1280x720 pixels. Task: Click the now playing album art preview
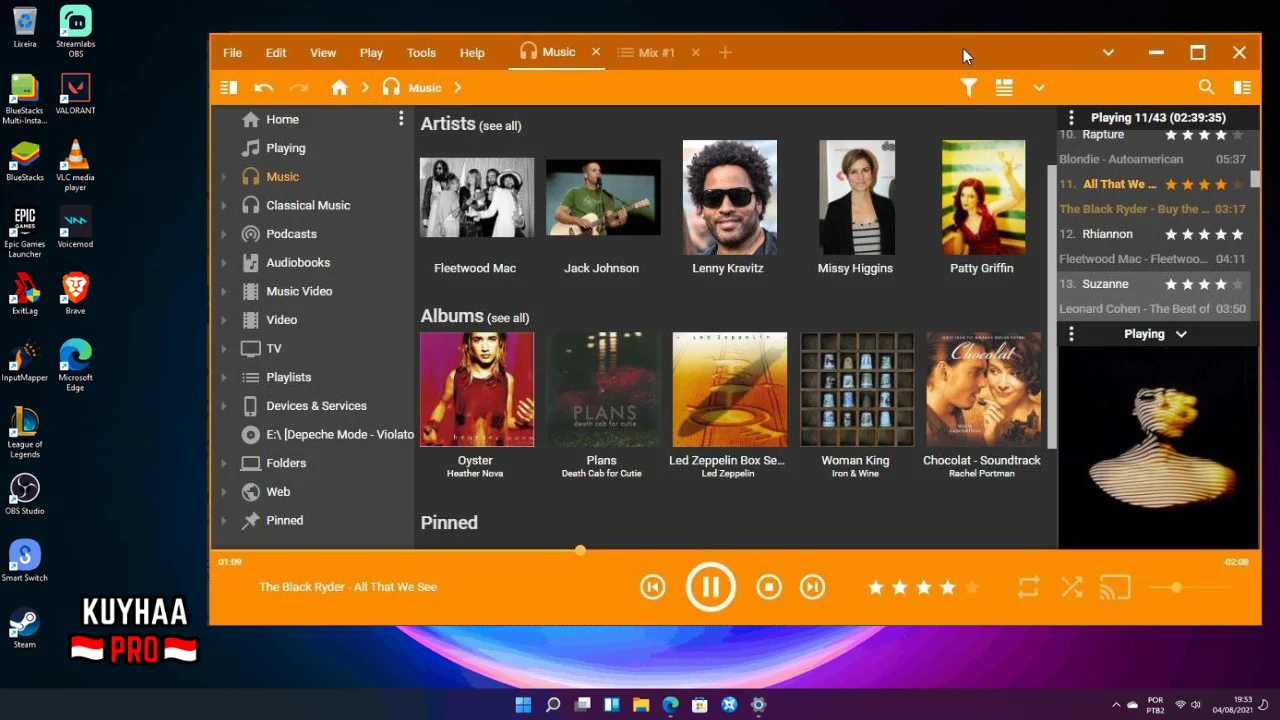[1159, 447]
